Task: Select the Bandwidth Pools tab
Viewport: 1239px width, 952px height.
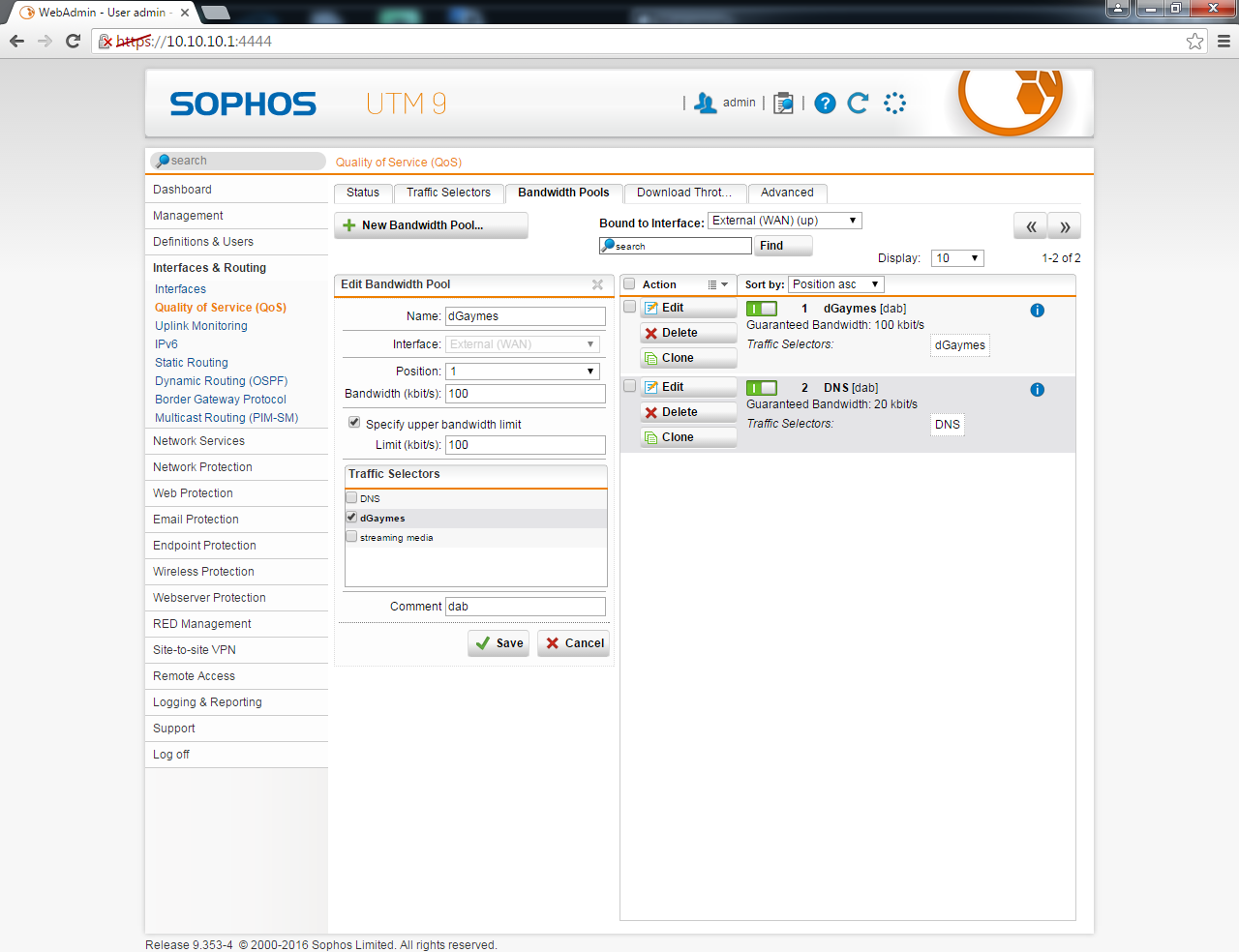Action: (563, 193)
